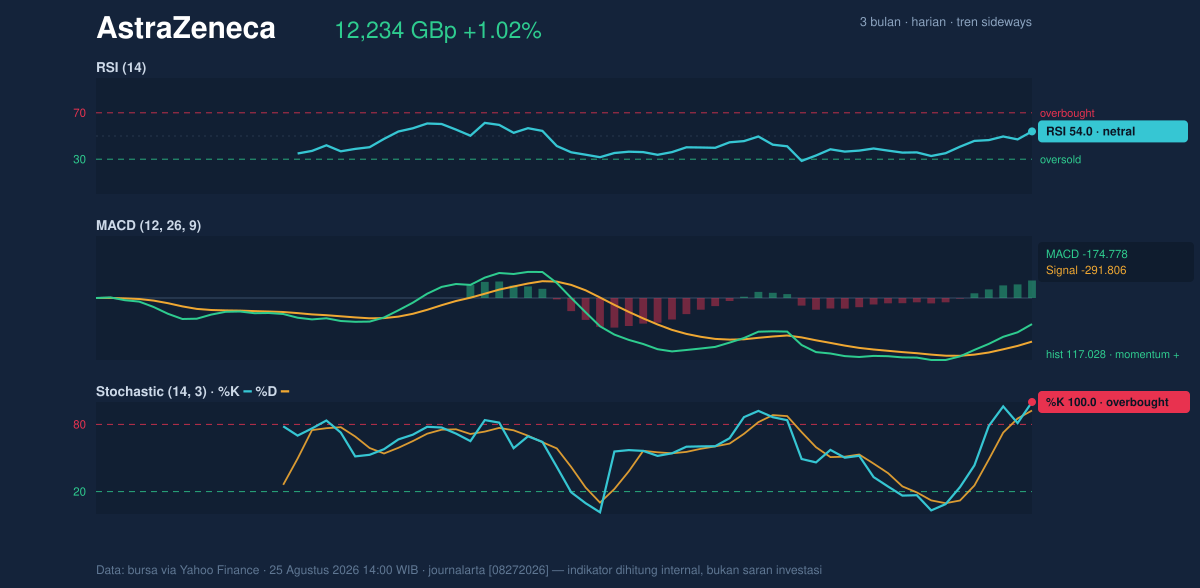Click the red overbought label in RSI panel

point(1067,113)
